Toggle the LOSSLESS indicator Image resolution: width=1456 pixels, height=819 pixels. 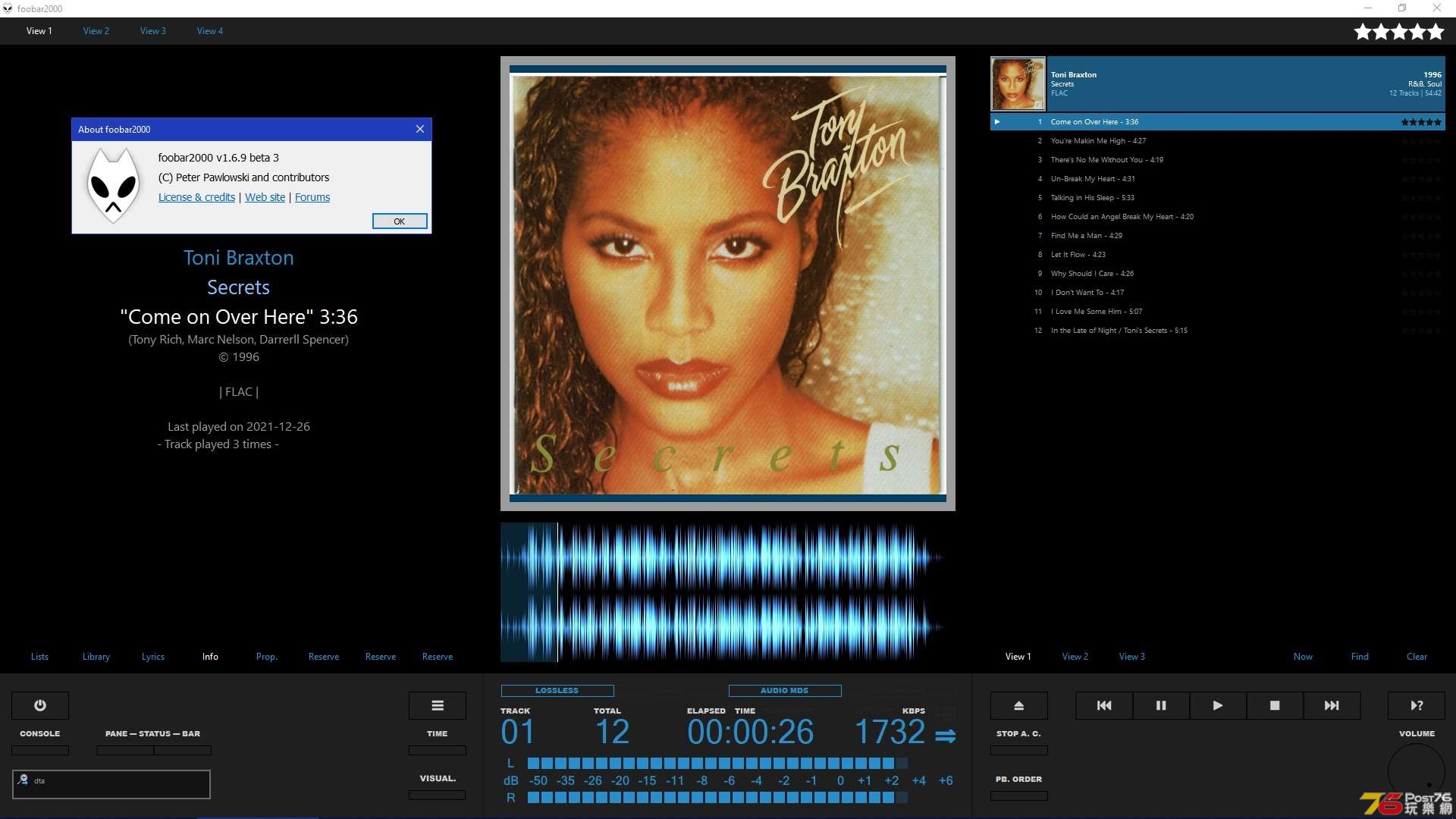[557, 691]
